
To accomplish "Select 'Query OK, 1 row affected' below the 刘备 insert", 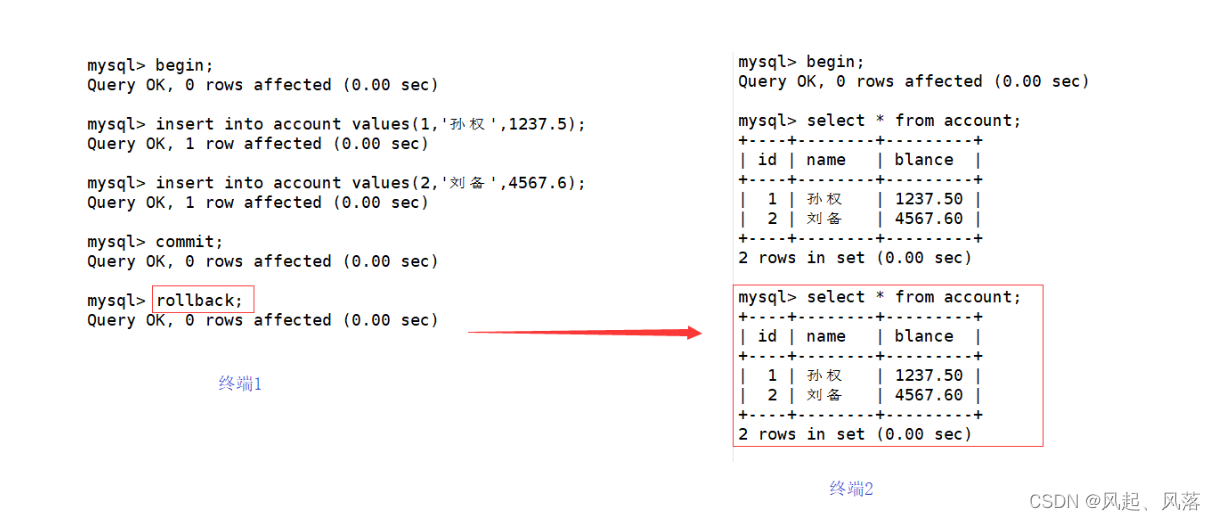I will tap(258, 203).
